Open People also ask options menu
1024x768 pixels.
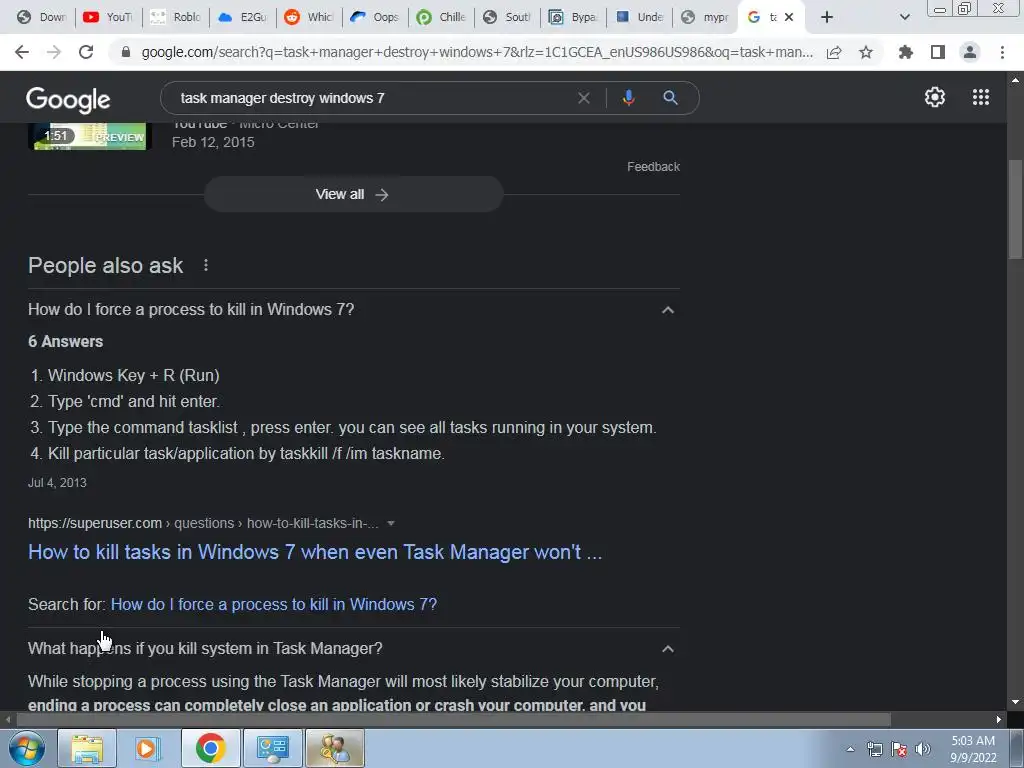(x=206, y=265)
